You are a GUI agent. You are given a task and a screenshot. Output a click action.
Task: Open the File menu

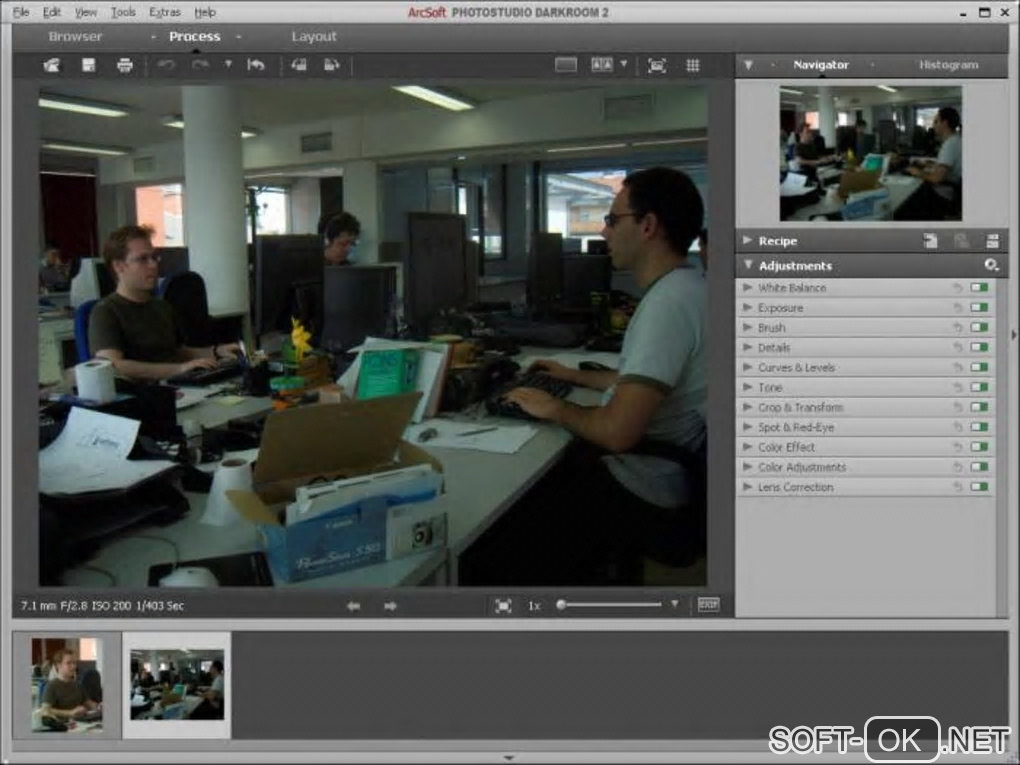pyautogui.click(x=21, y=12)
